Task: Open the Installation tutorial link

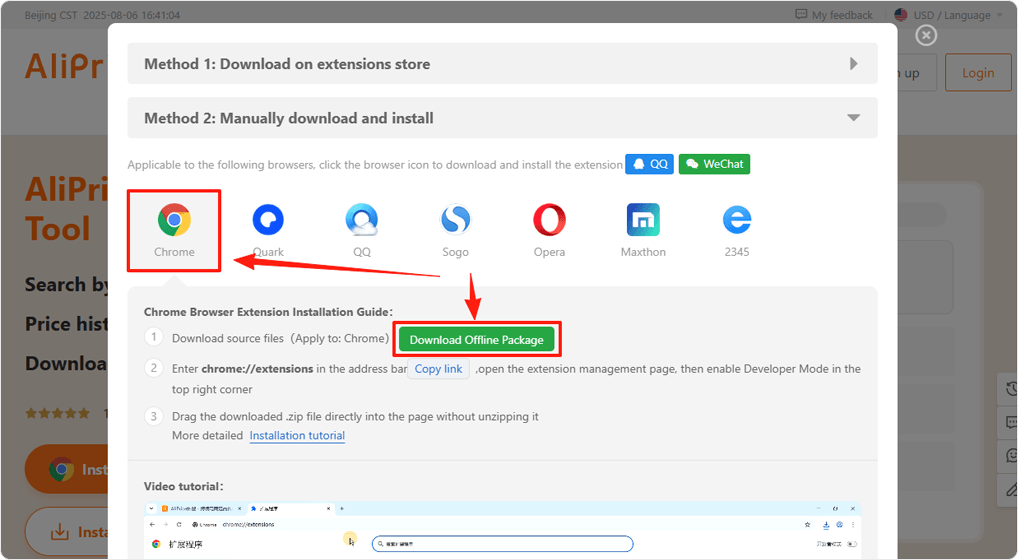Action: click(297, 436)
